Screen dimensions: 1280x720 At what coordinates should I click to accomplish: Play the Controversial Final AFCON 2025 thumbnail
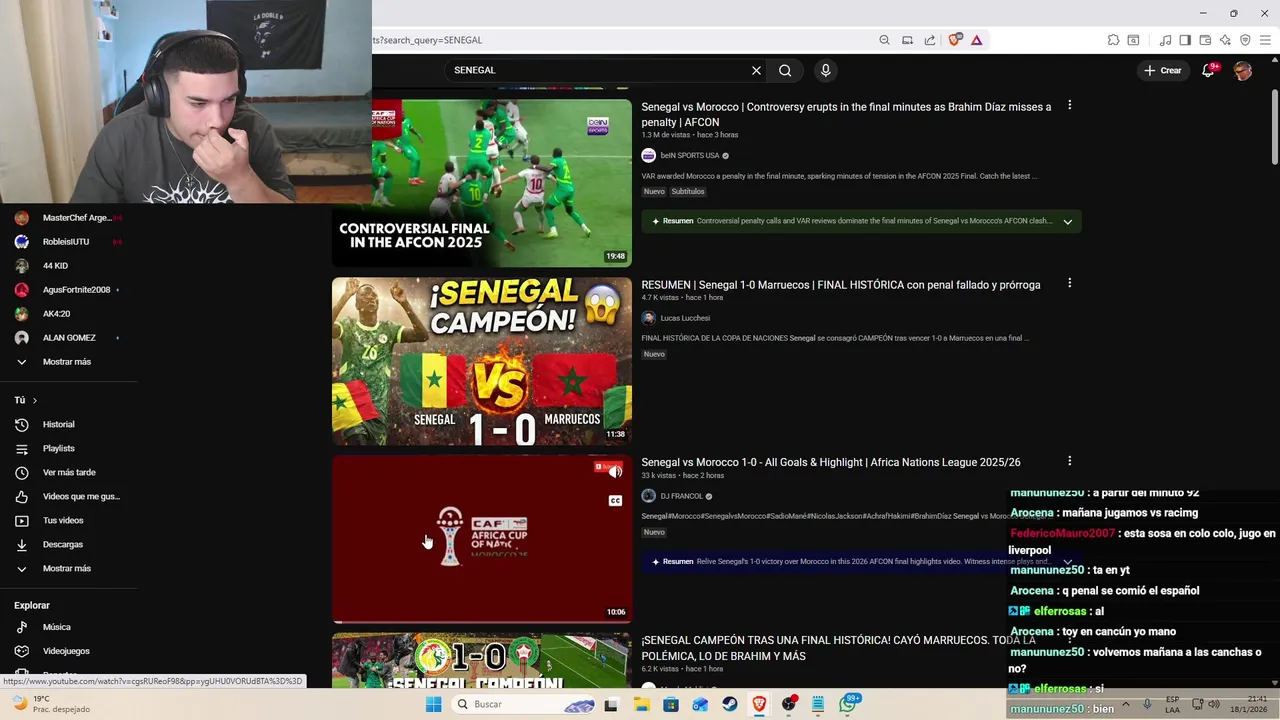(482, 183)
